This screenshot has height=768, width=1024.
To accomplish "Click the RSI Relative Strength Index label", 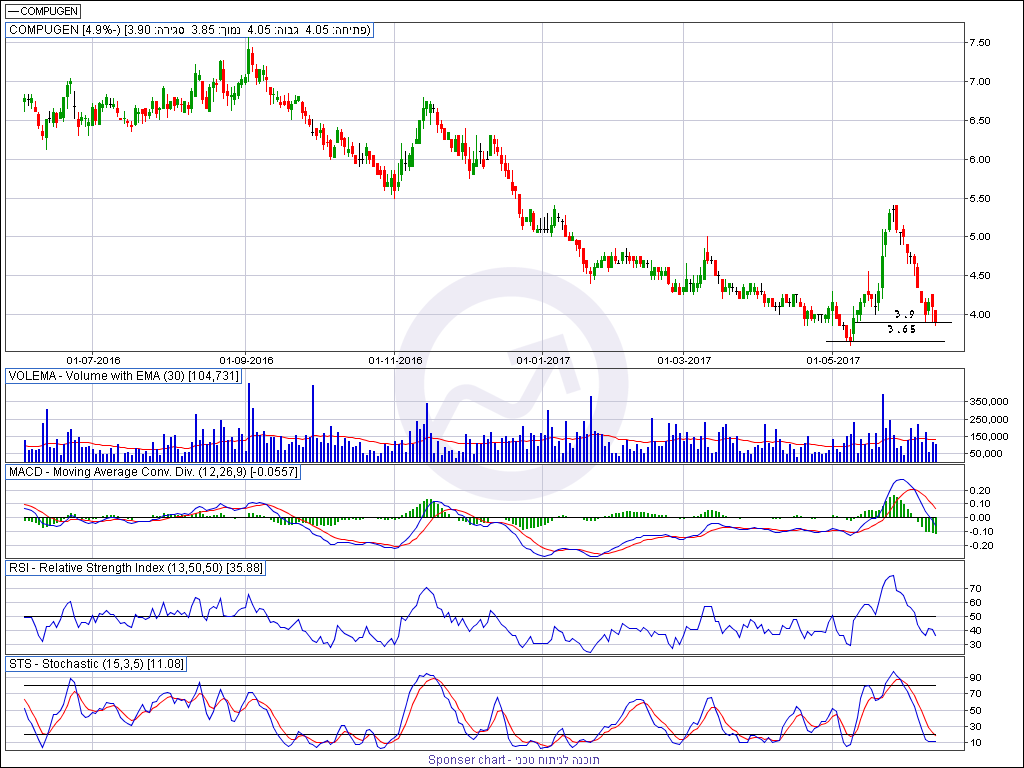I will pos(136,568).
